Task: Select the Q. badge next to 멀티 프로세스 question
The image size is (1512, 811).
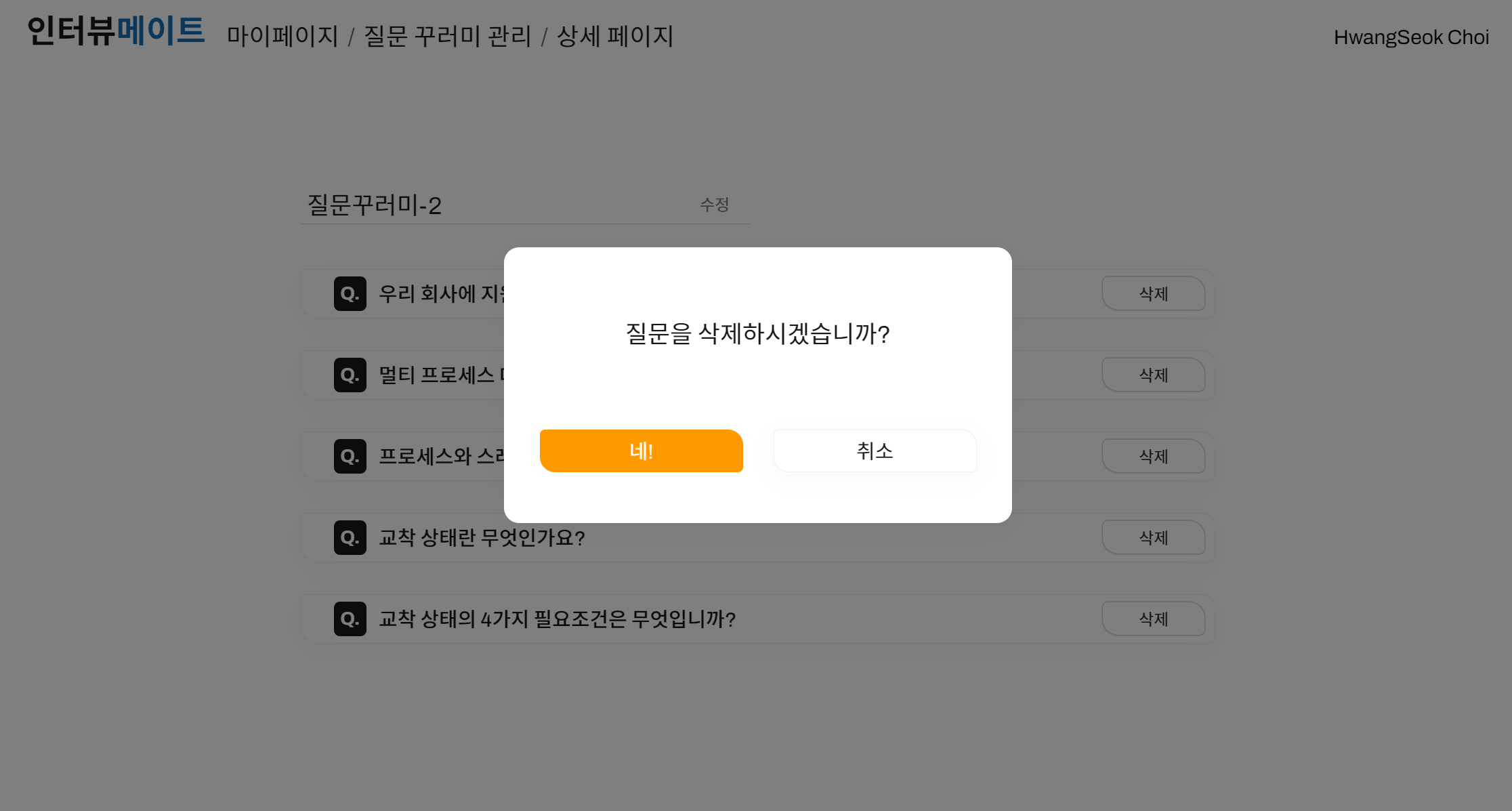Action: (350, 375)
